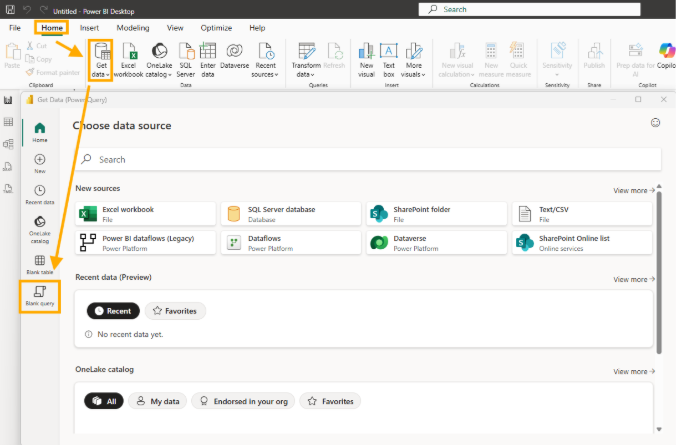
Task: Select New in Get Data sidebar
Action: point(40,163)
